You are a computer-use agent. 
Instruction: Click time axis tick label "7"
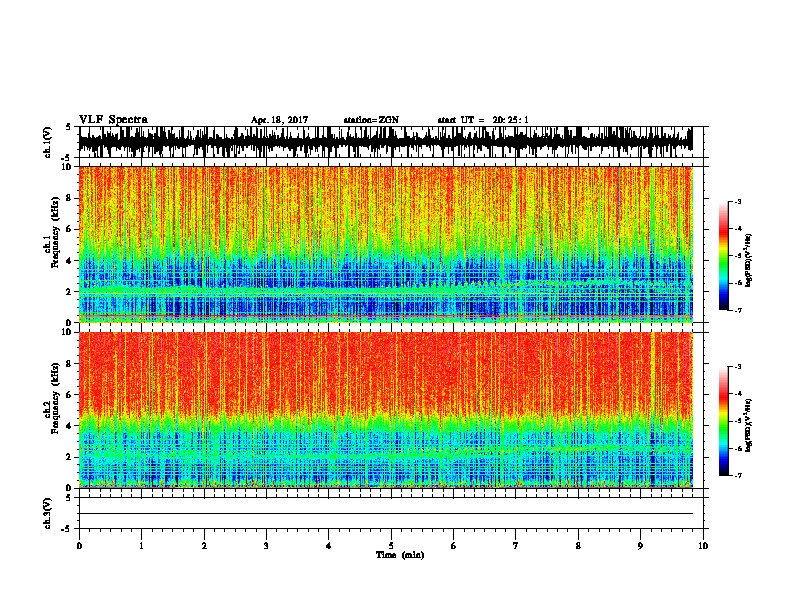coord(516,545)
